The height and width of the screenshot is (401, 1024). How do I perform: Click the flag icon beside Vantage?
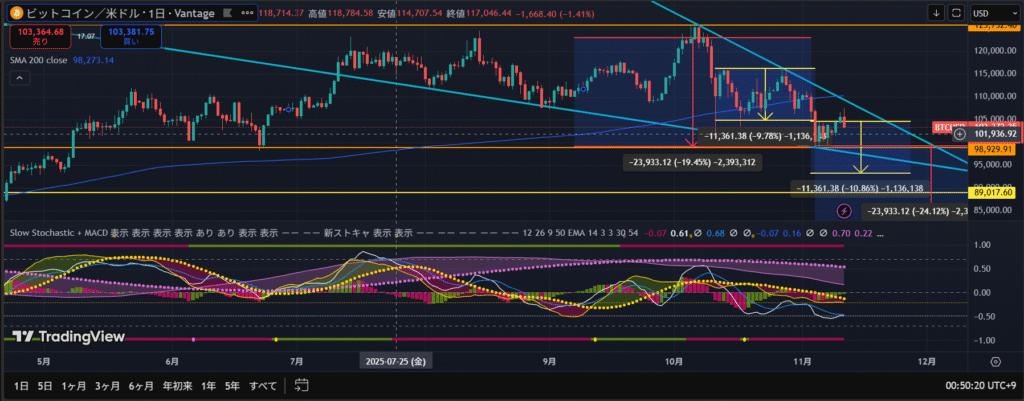click(x=224, y=12)
